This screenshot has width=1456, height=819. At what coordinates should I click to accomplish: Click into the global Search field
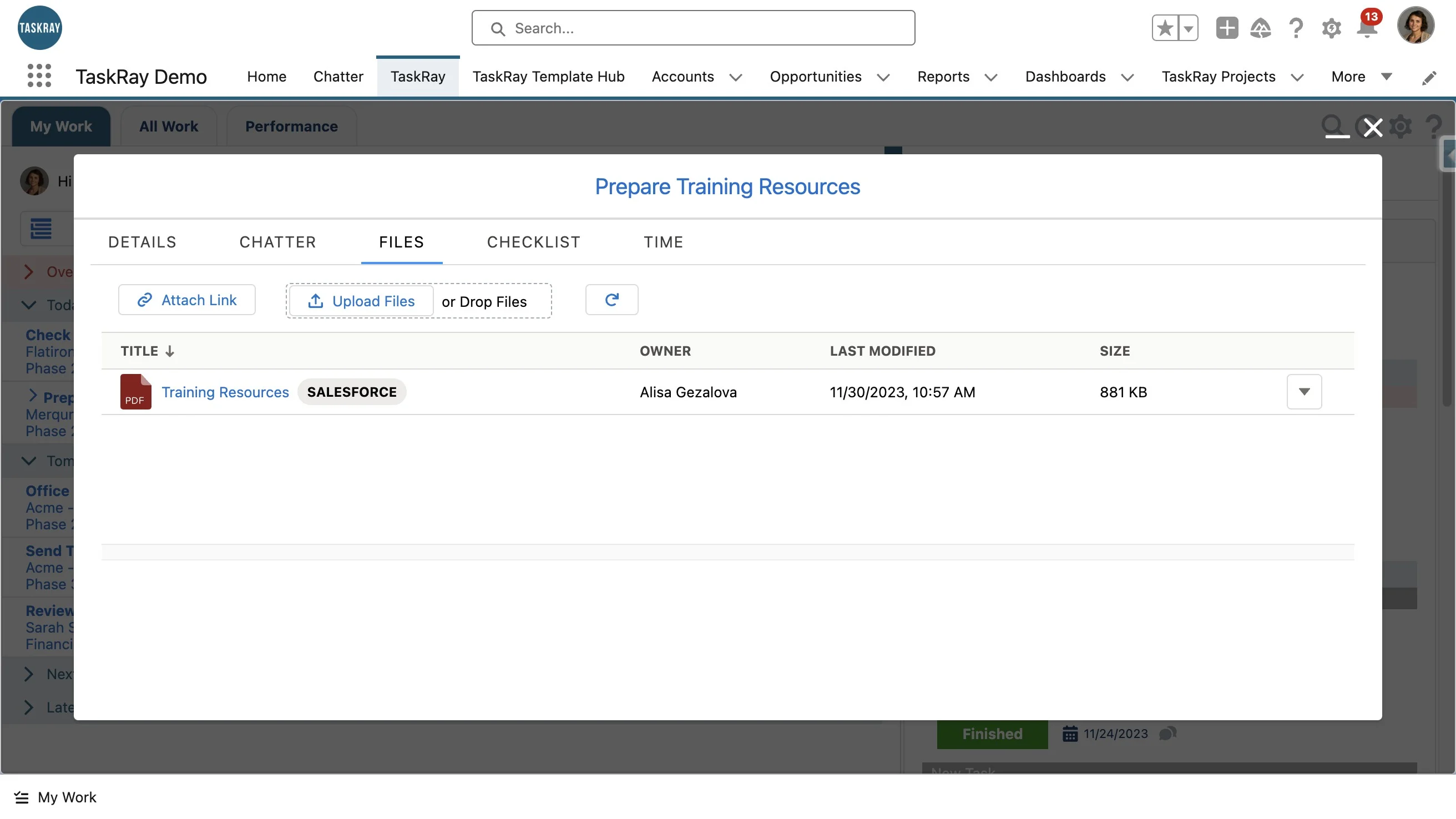point(693,28)
